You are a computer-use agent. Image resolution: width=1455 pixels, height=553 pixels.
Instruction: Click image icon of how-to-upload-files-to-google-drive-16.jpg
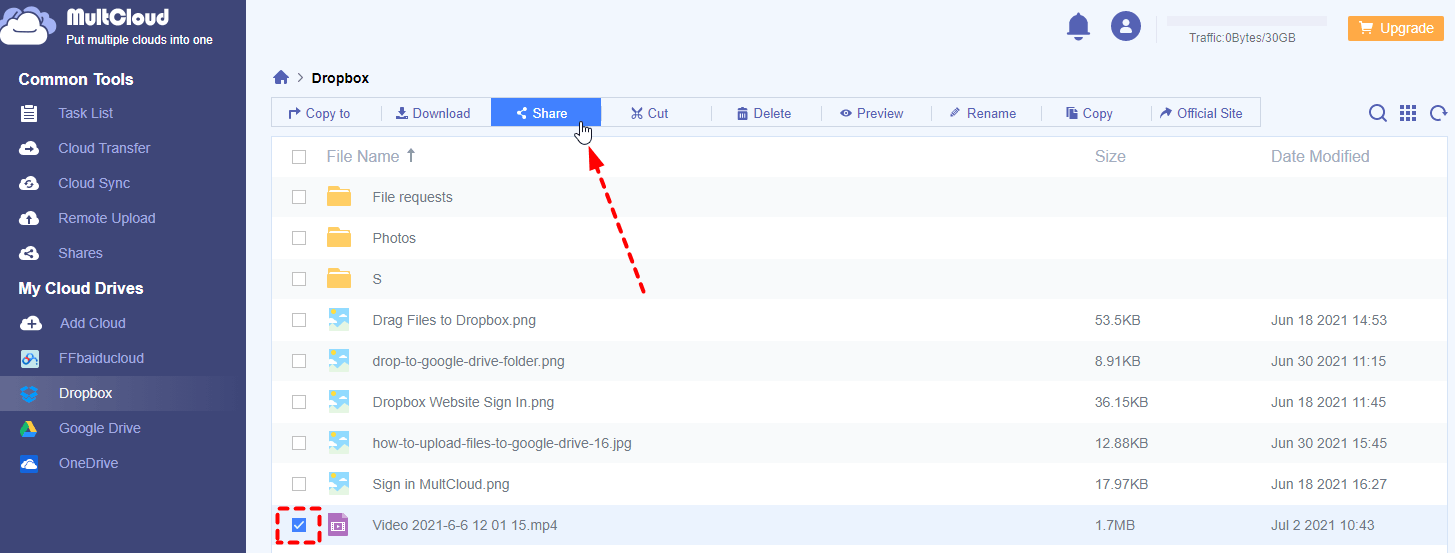[339, 443]
